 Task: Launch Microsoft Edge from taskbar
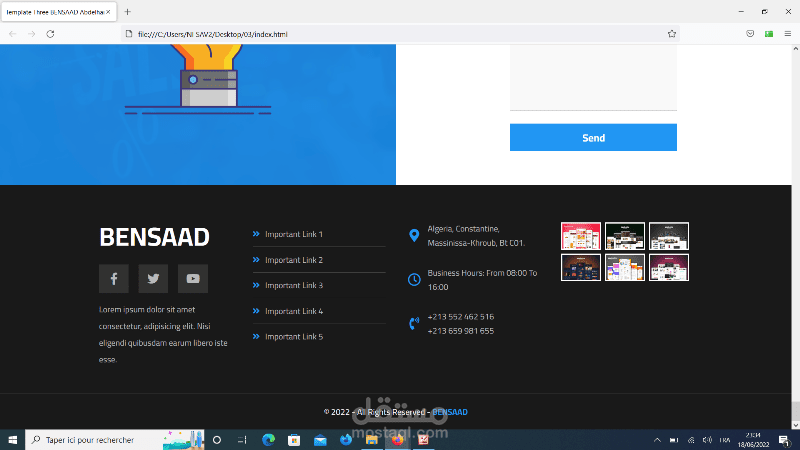click(x=268, y=440)
